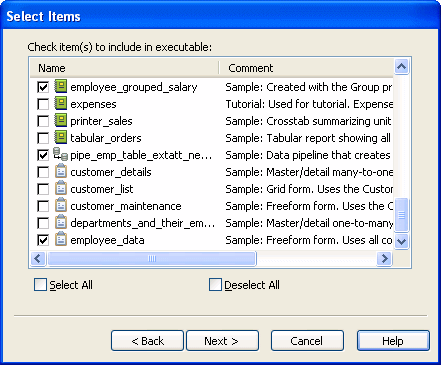Click the customer_details form icon
Viewport: 441px width, 365px height.
click(x=61, y=171)
